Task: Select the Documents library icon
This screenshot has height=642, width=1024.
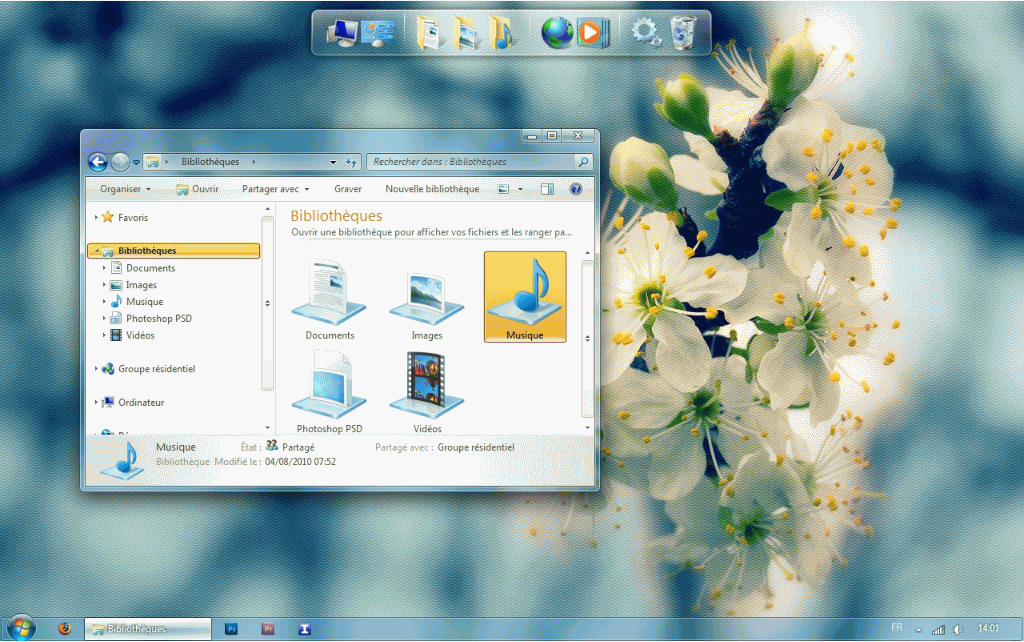Action: [329, 299]
